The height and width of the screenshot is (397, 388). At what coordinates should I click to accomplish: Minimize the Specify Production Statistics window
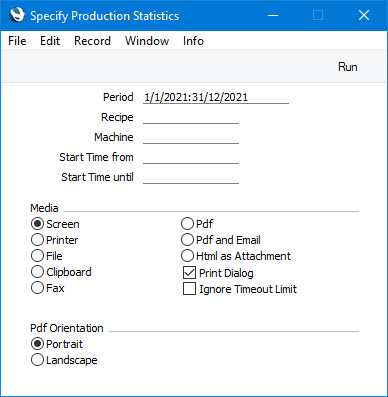273,15
